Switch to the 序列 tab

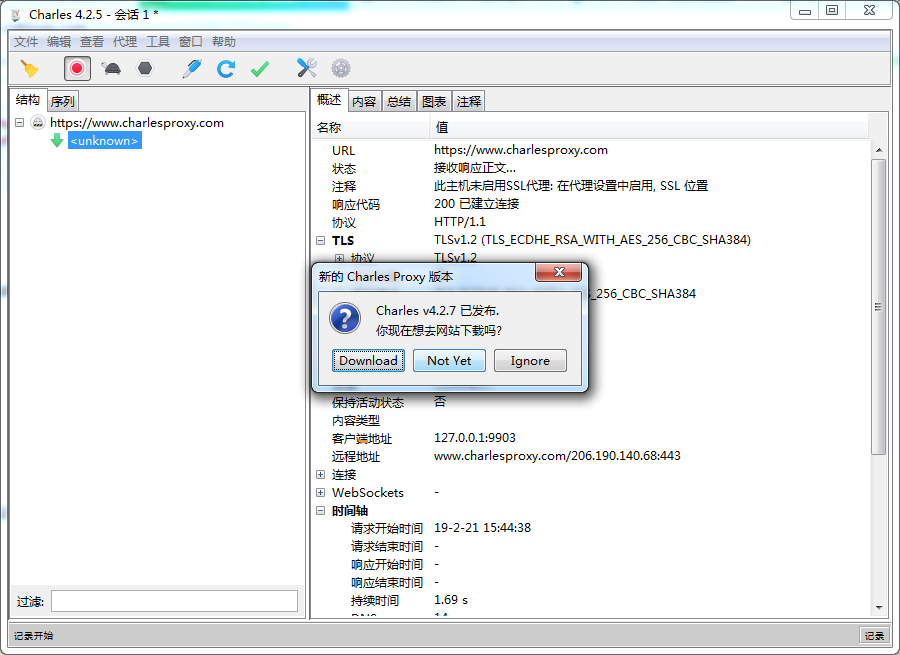click(63, 102)
